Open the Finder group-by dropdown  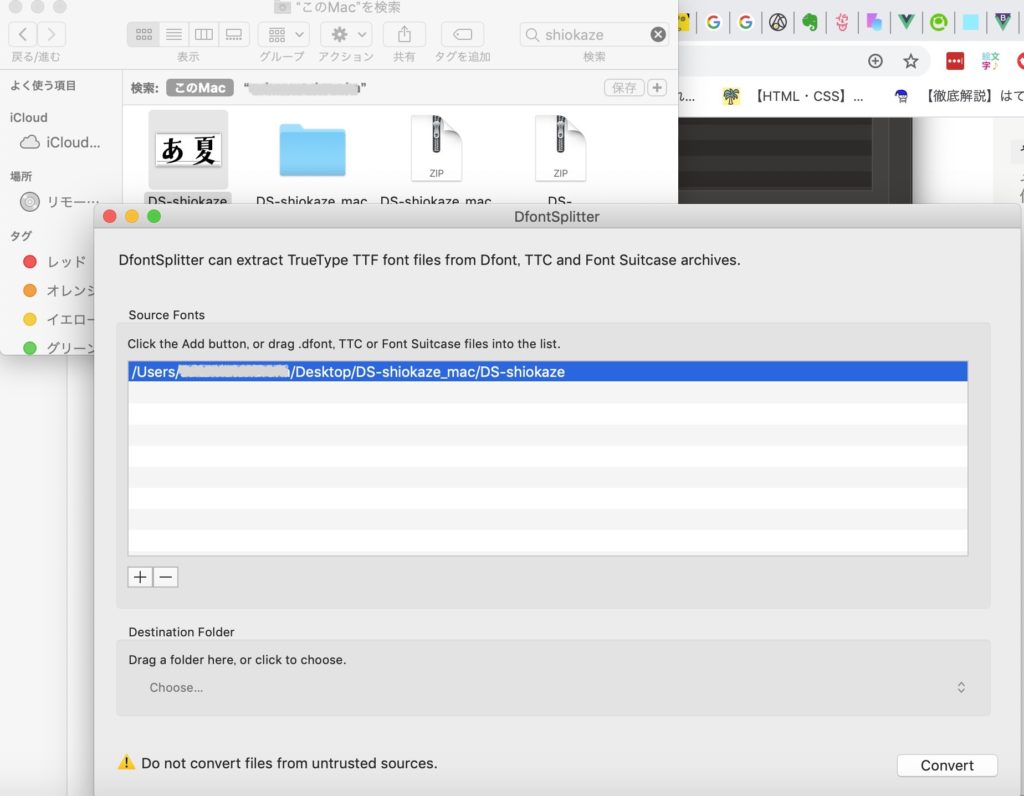283,34
